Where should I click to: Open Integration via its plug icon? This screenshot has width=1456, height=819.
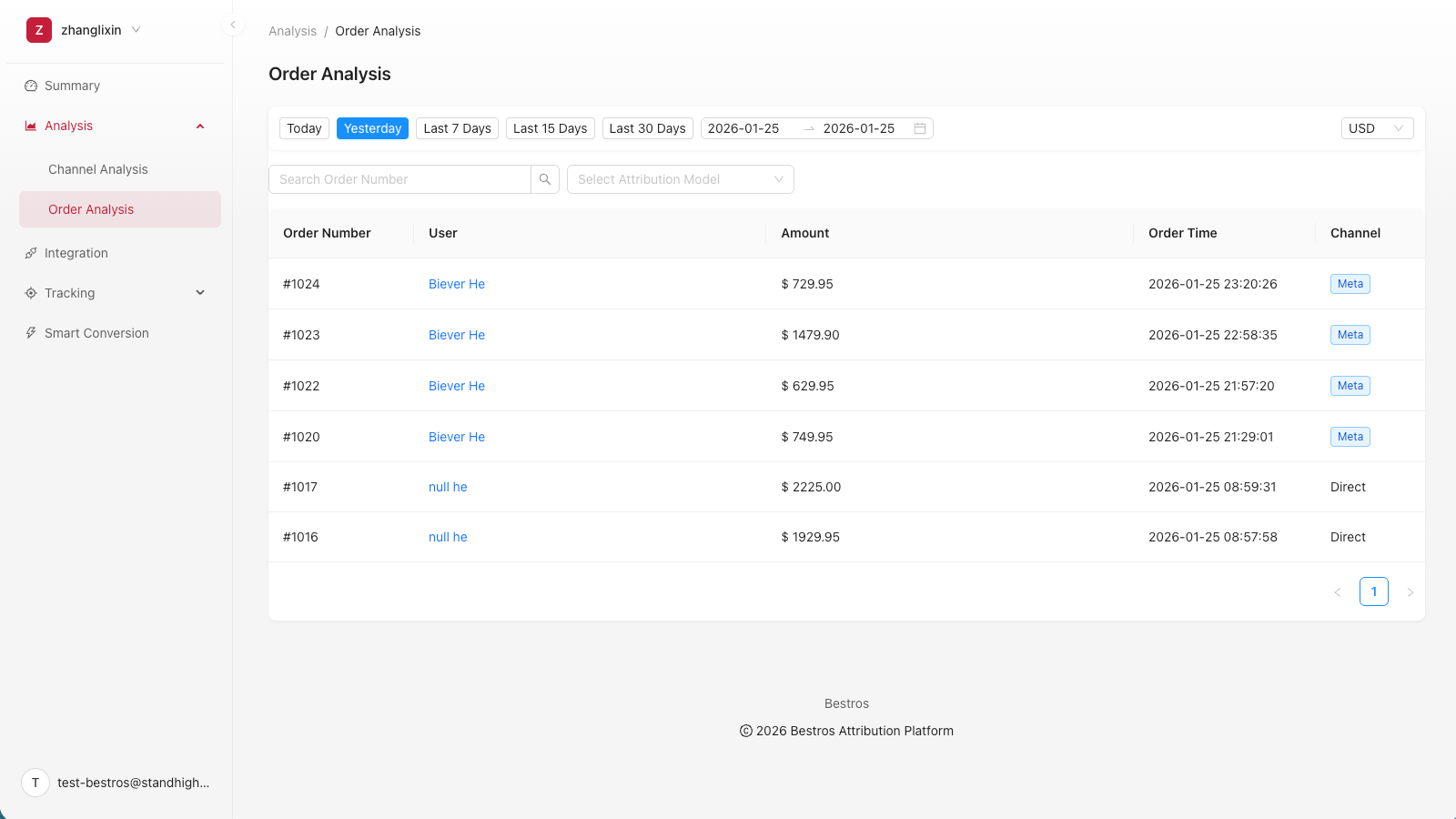(30, 253)
